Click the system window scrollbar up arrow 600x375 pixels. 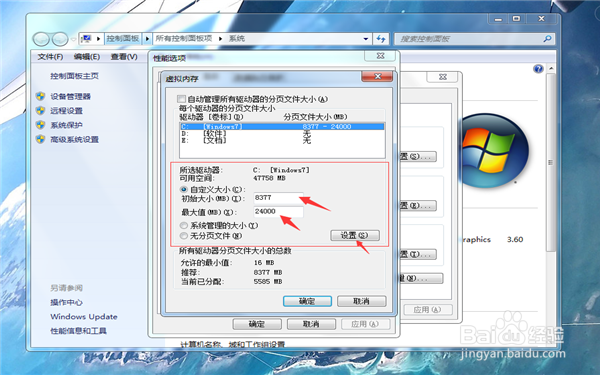point(551,69)
